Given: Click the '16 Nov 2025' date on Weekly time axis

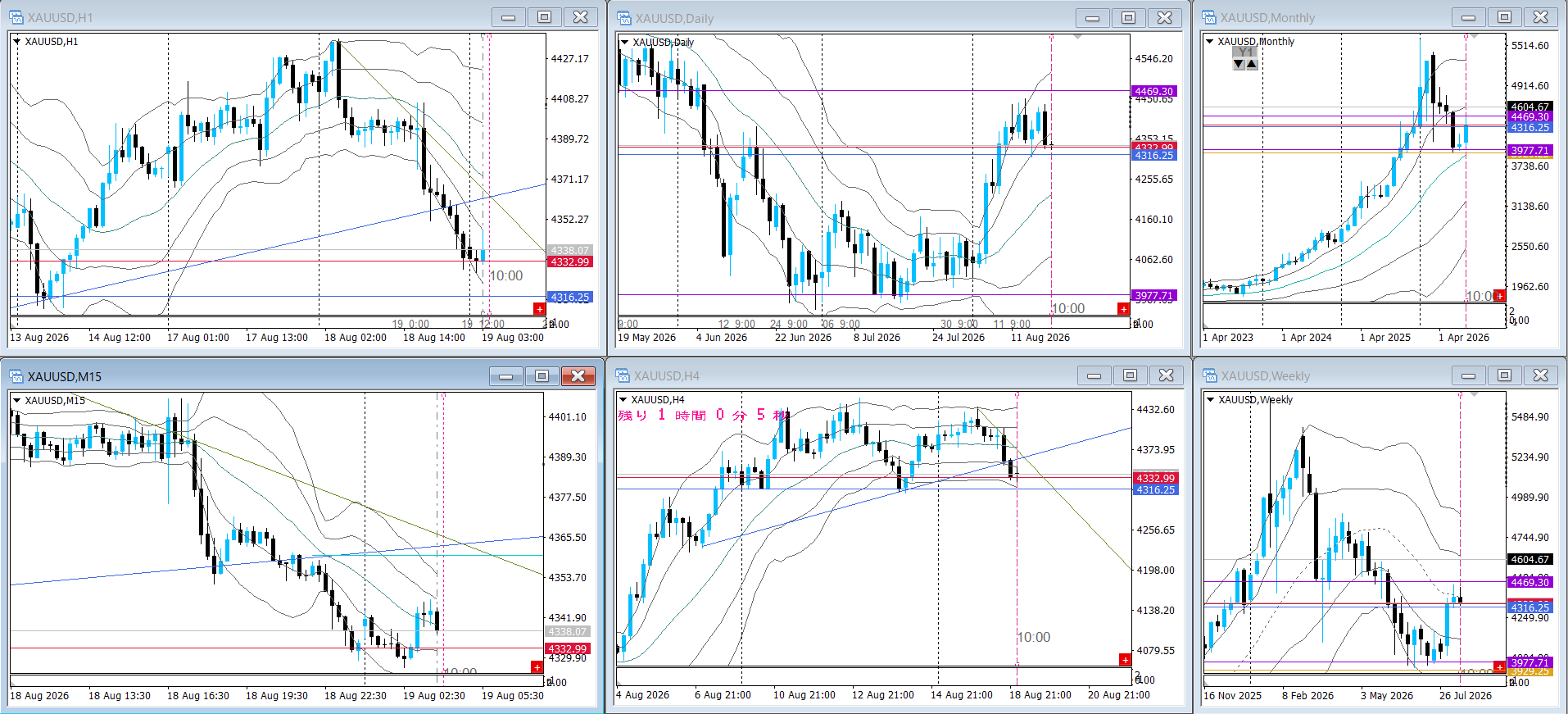Looking at the screenshot, I should [x=1233, y=696].
